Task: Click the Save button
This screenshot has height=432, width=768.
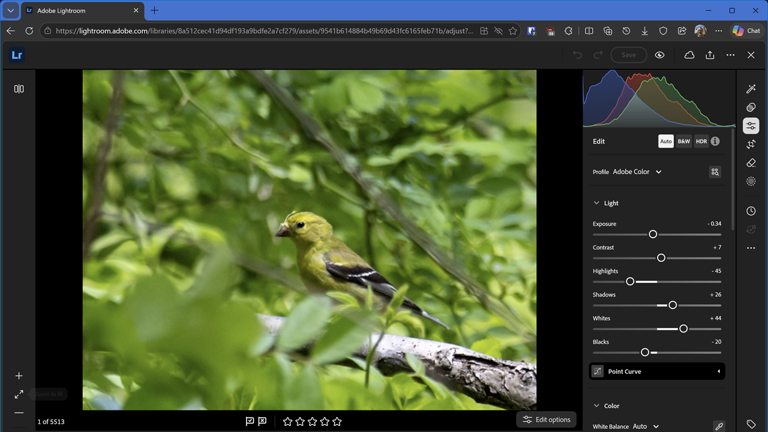Action: click(628, 55)
